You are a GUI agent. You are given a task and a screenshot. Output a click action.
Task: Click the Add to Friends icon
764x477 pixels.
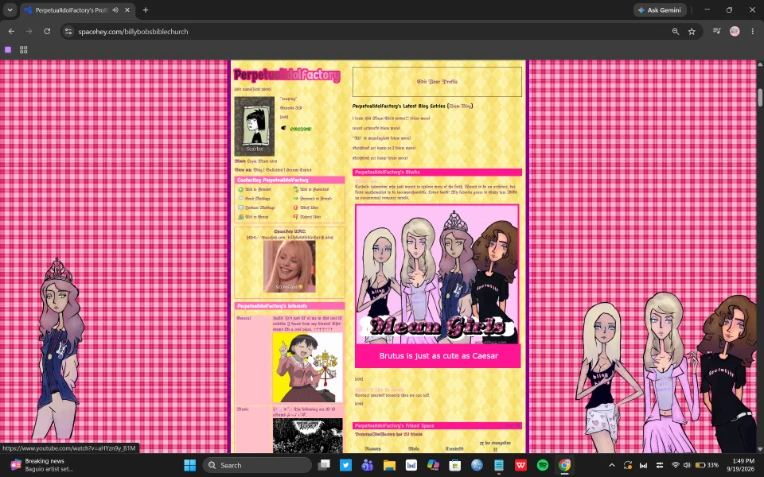[x=240, y=189]
